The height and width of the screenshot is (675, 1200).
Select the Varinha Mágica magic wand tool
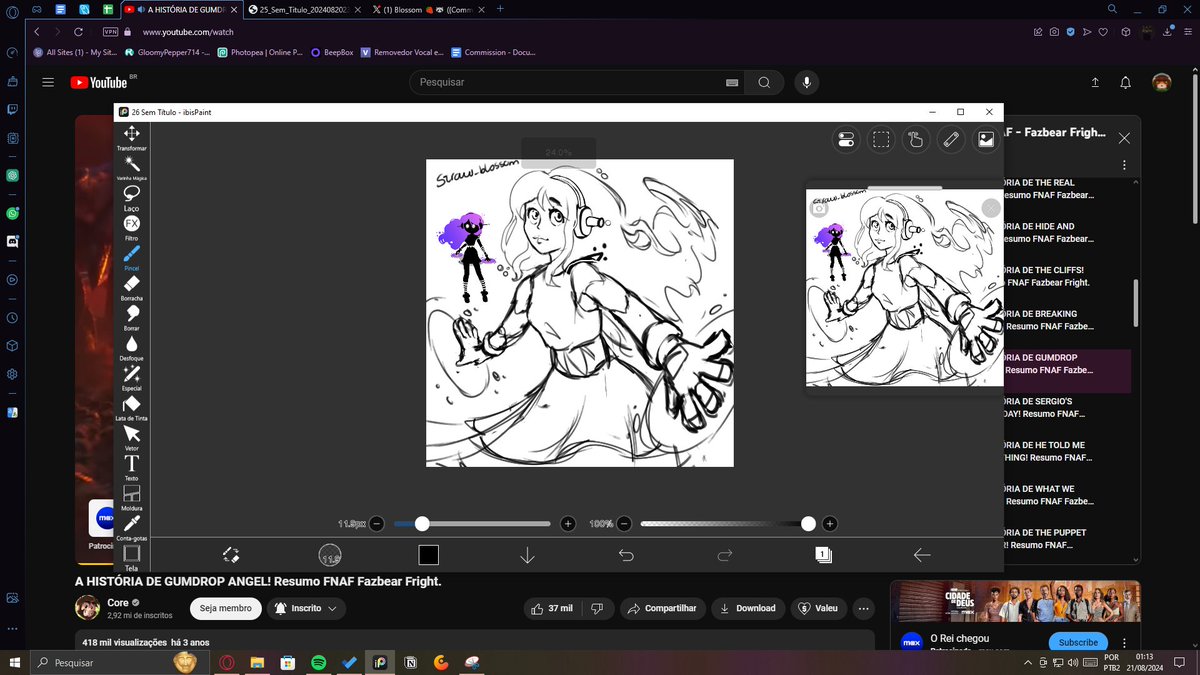tap(131, 167)
